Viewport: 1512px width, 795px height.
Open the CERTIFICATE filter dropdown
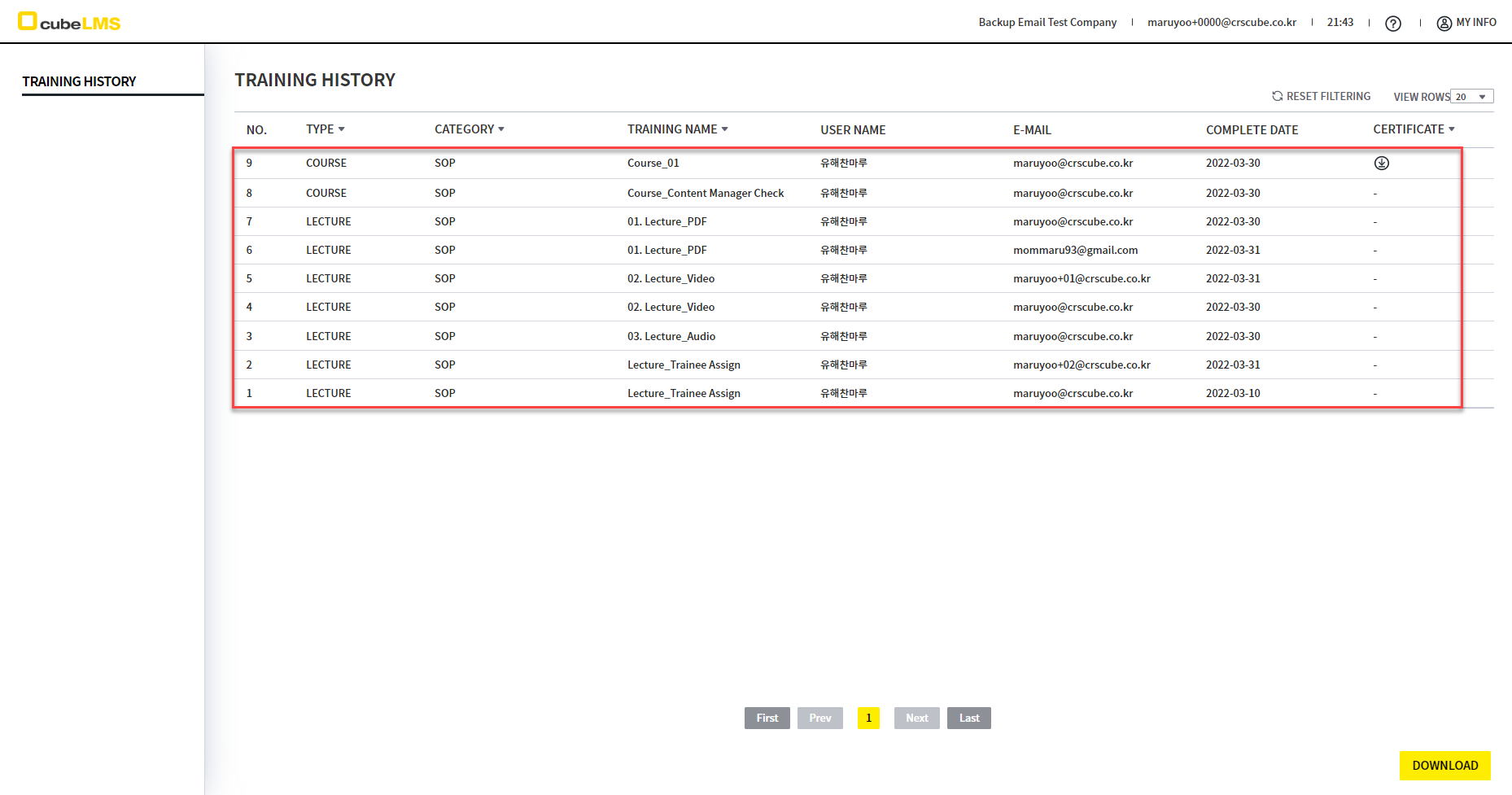(x=1451, y=129)
